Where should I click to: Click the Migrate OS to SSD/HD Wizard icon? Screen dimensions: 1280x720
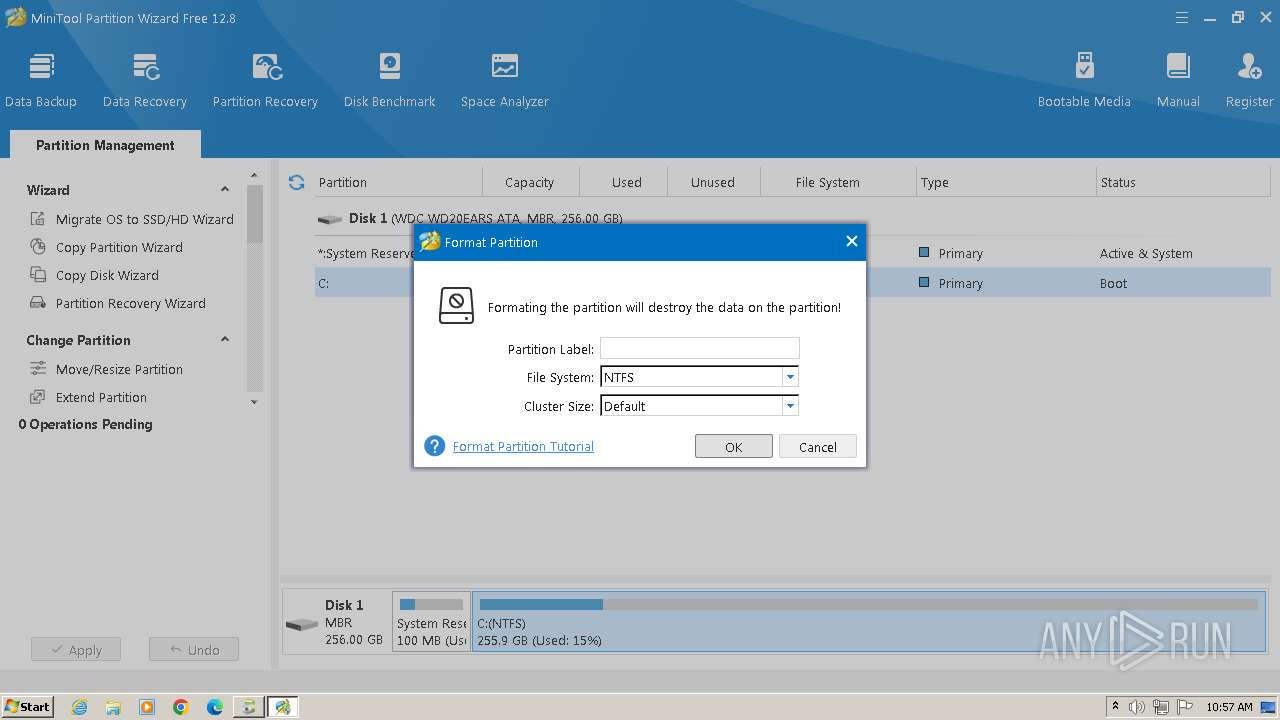(x=38, y=219)
